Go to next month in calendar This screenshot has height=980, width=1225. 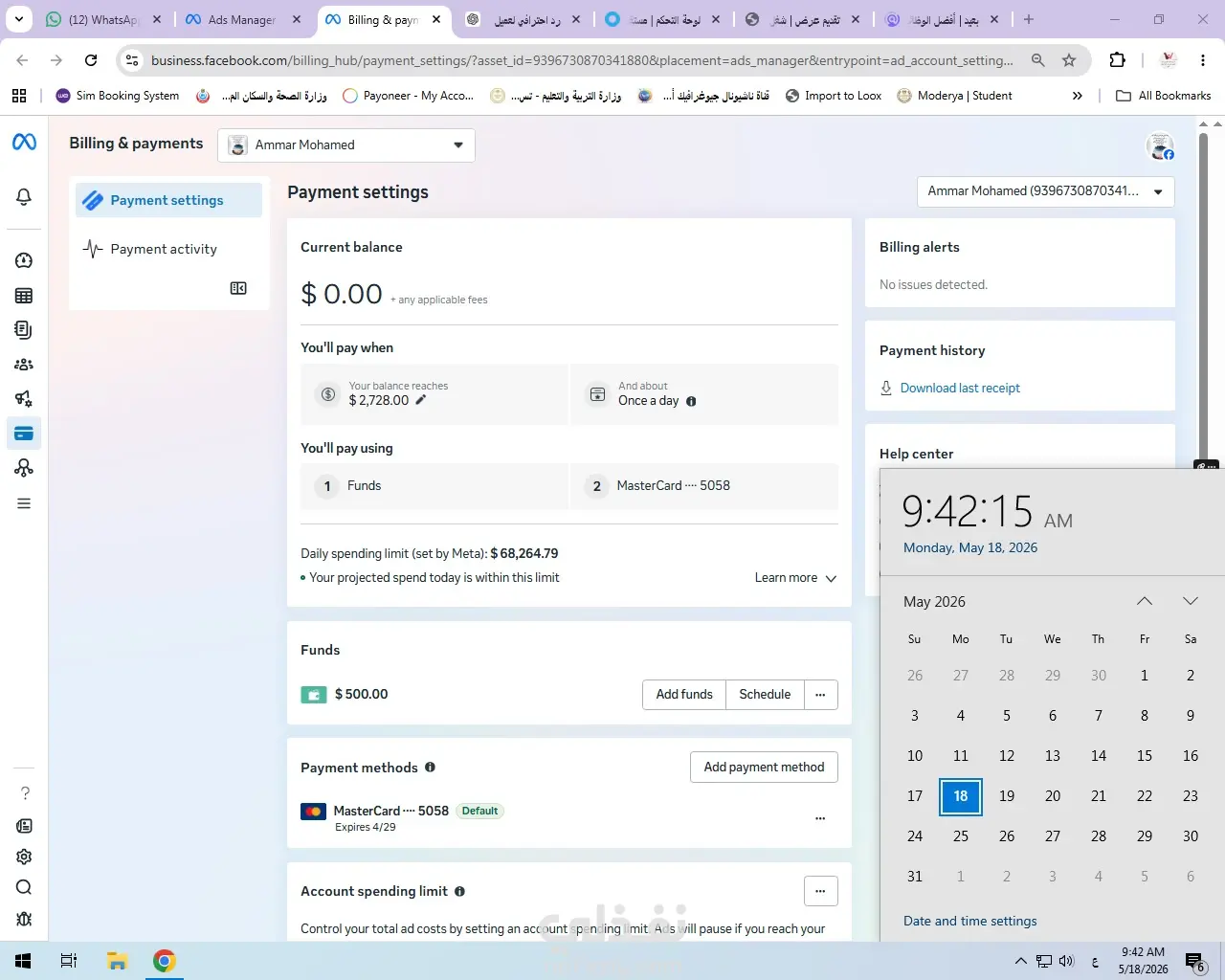tap(1191, 601)
